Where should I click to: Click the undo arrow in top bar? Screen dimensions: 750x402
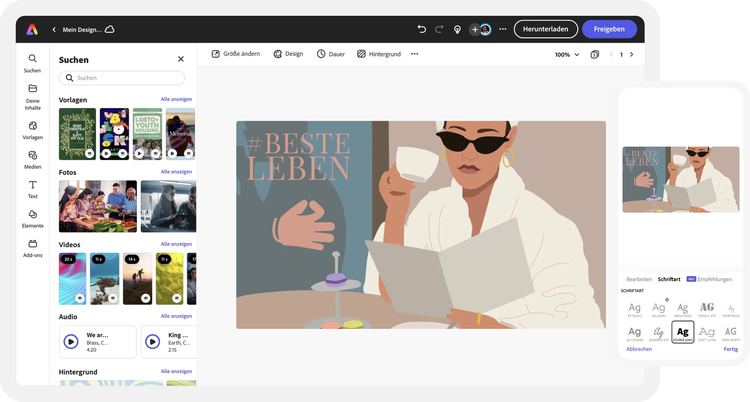[421, 29]
